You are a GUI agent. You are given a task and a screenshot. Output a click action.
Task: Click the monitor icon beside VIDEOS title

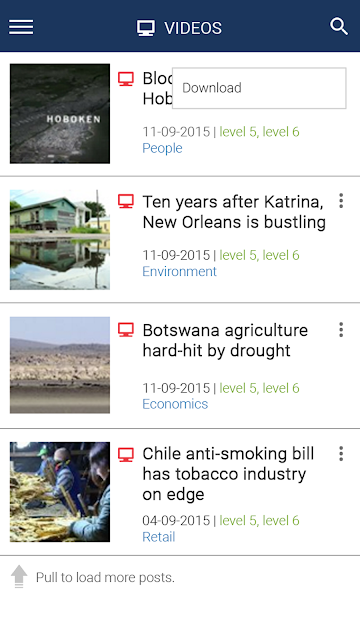tap(146, 28)
